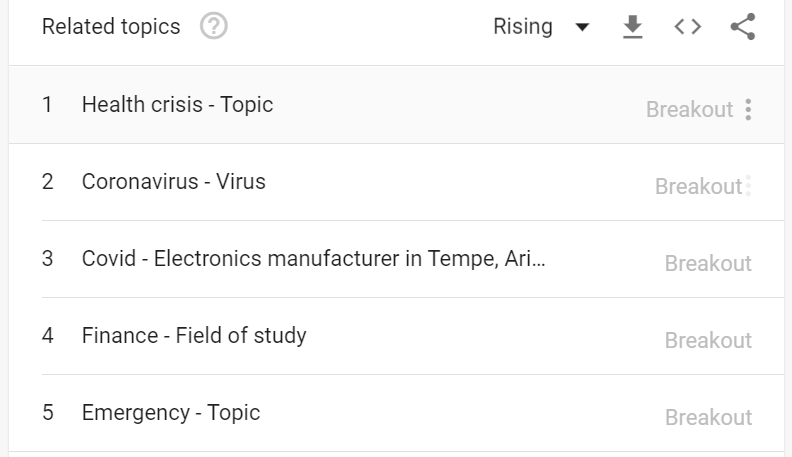This screenshot has height=457, width=792.
Task: Open the Emergency - Topic entry
Action: (171, 412)
